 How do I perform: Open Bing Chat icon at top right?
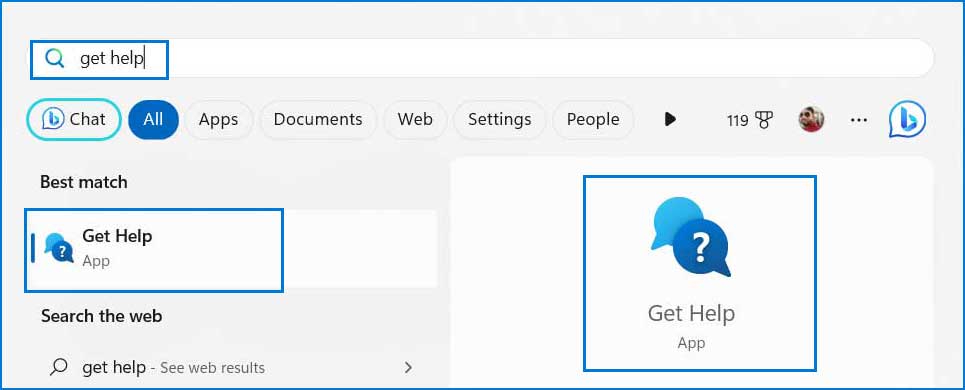(x=907, y=119)
